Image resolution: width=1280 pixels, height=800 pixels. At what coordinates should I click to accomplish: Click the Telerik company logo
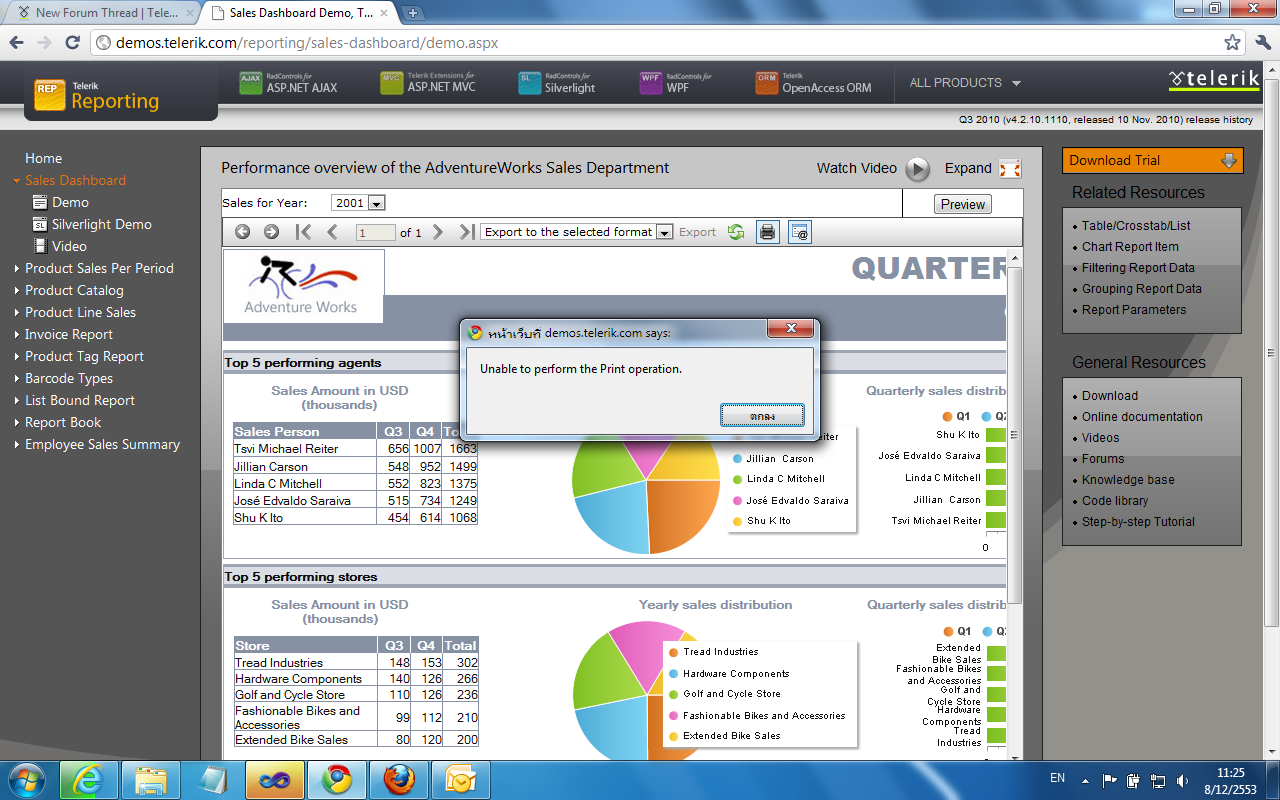(1214, 79)
